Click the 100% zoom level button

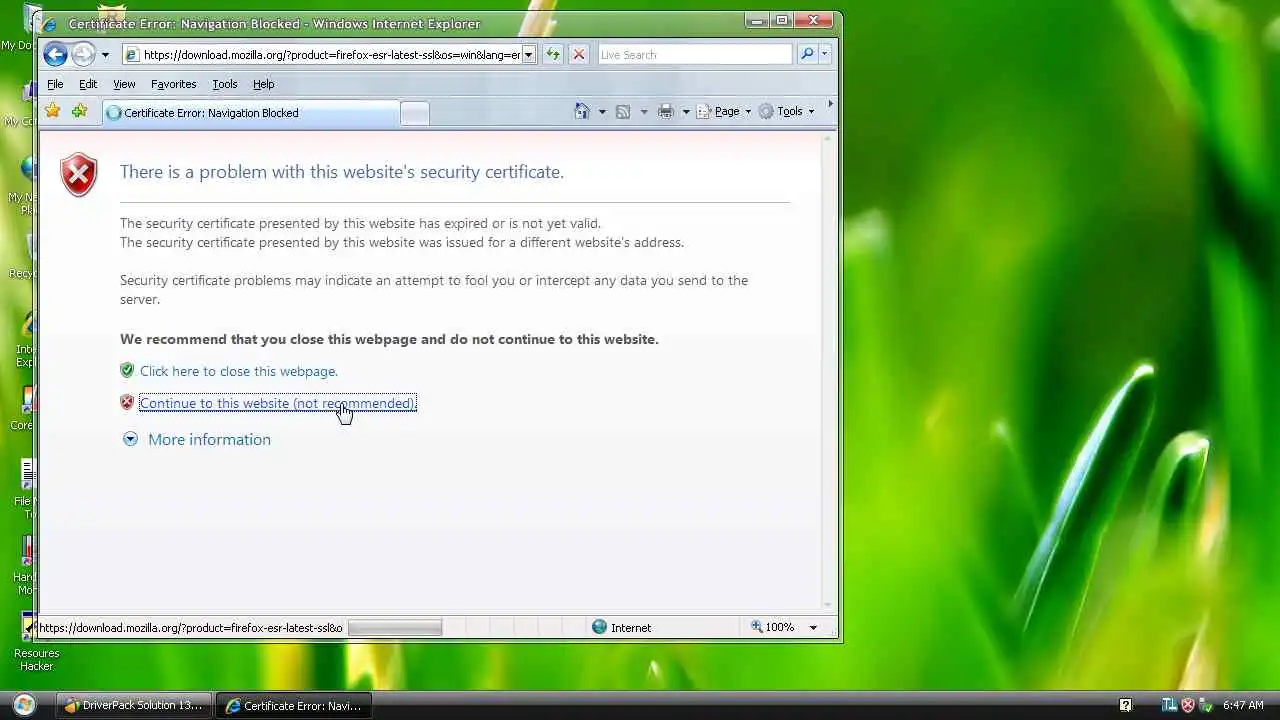point(772,627)
